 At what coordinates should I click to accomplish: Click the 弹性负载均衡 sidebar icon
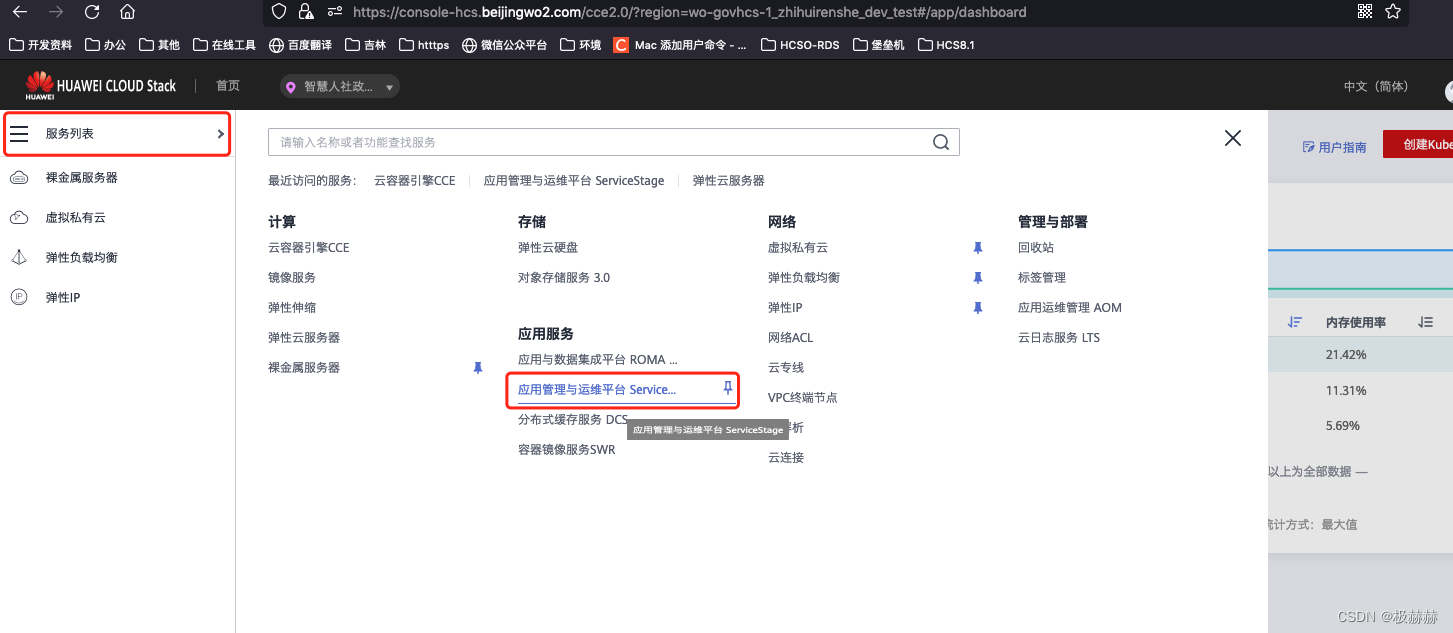(x=19, y=257)
